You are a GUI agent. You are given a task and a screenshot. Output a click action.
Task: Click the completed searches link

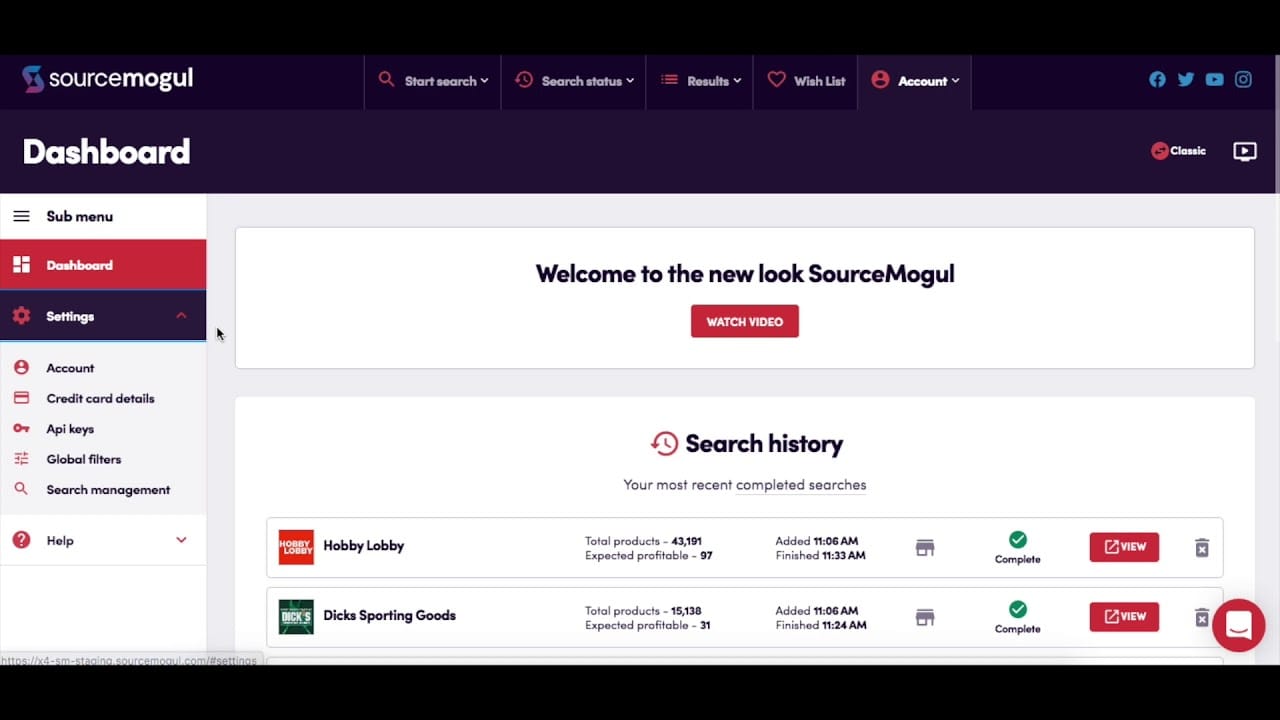point(801,485)
